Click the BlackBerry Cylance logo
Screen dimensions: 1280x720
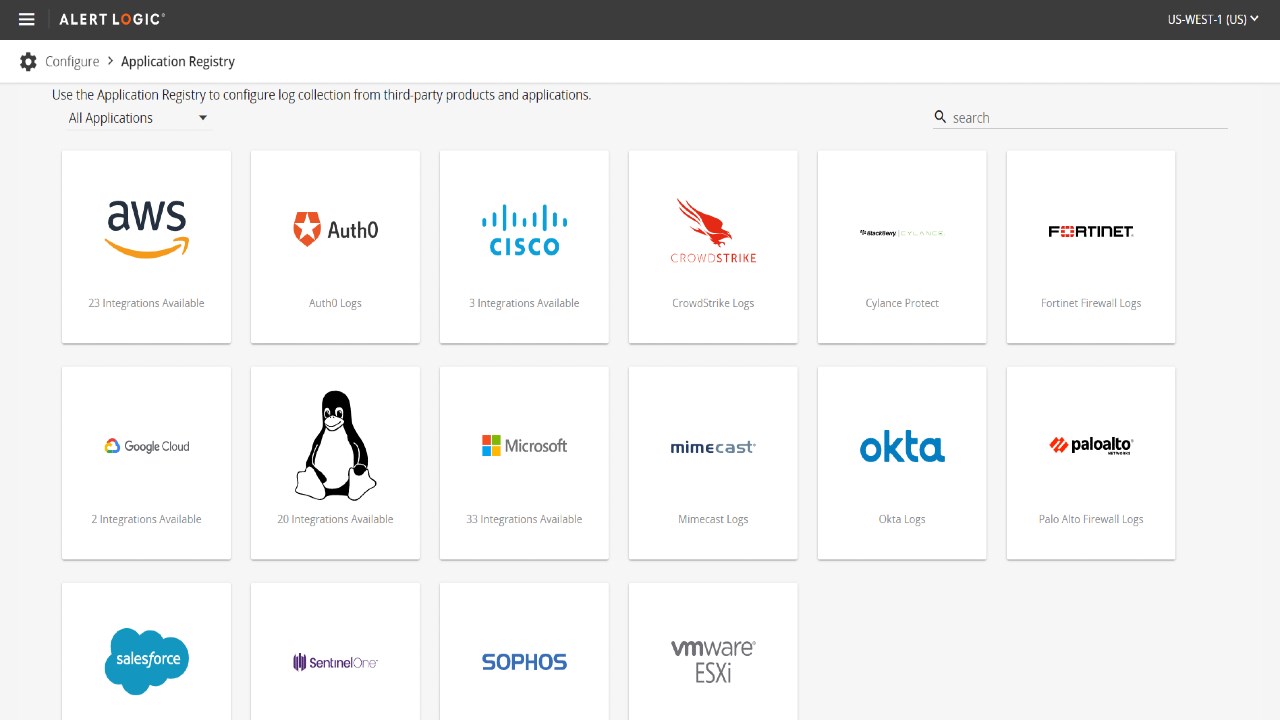click(902, 233)
